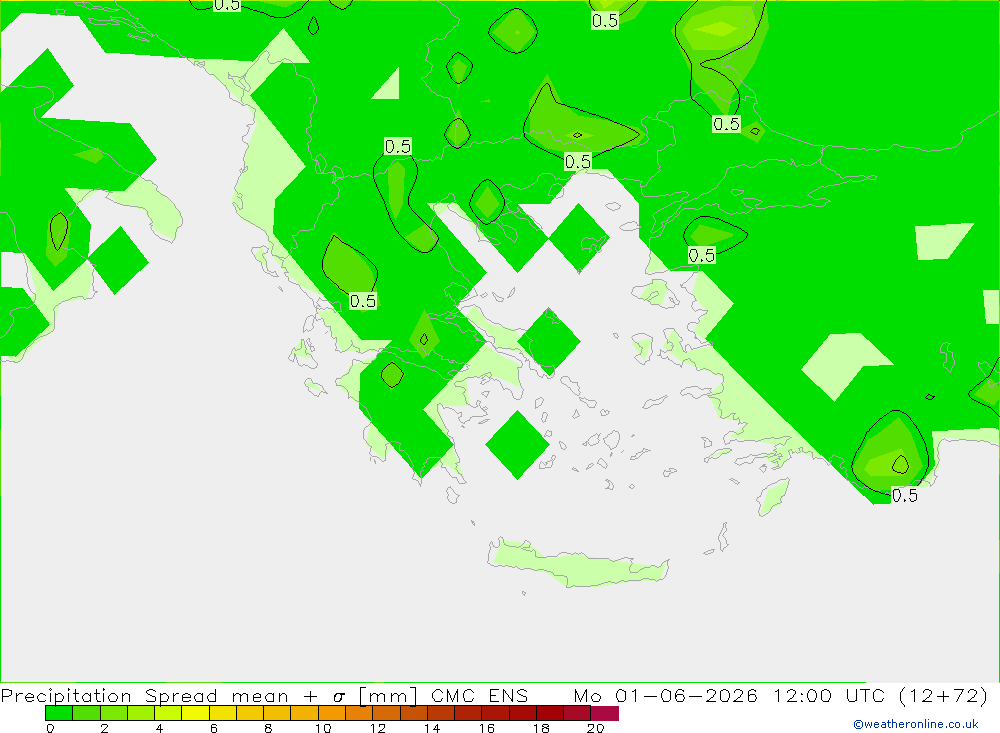
Task: Select the yellow-green legend swatch at value 4
Action: [x=168, y=713]
